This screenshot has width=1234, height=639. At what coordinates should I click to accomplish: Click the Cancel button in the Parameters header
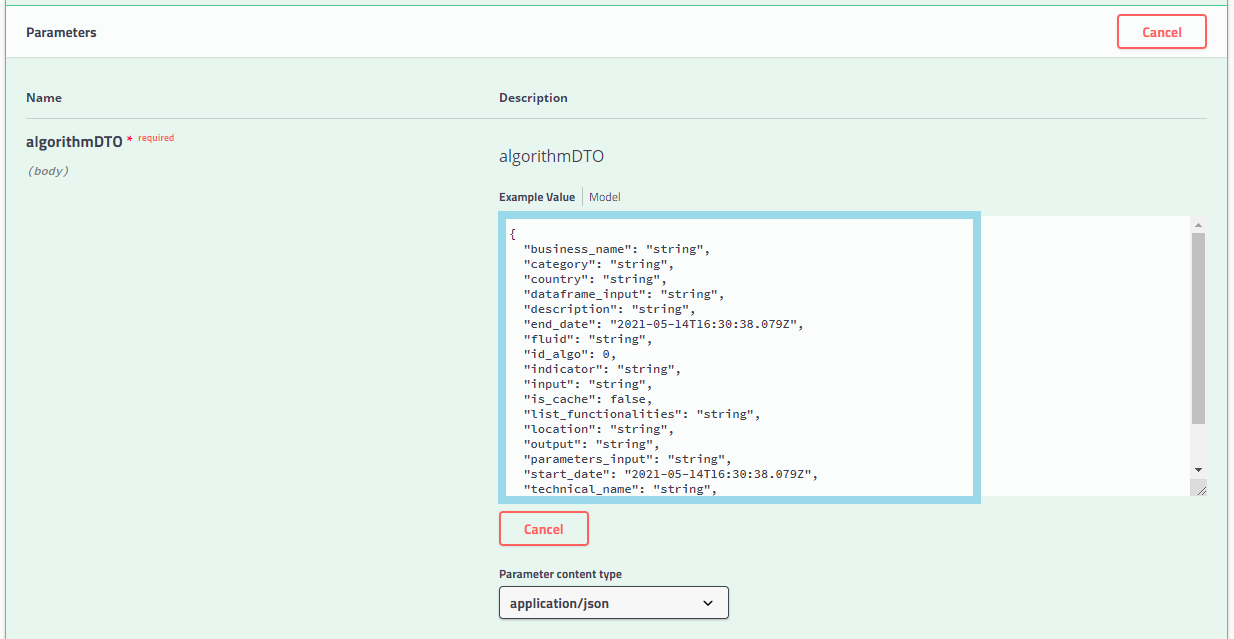pyautogui.click(x=1161, y=31)
